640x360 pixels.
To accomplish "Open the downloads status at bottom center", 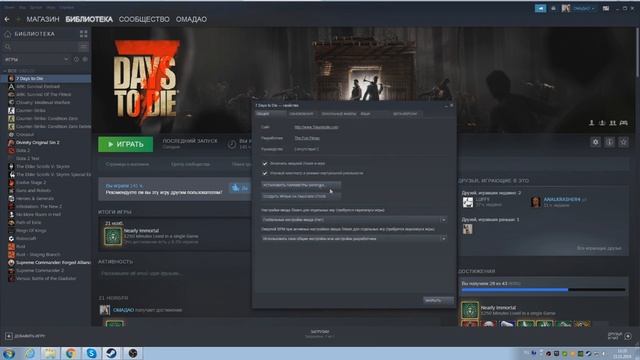I will 320,334.
